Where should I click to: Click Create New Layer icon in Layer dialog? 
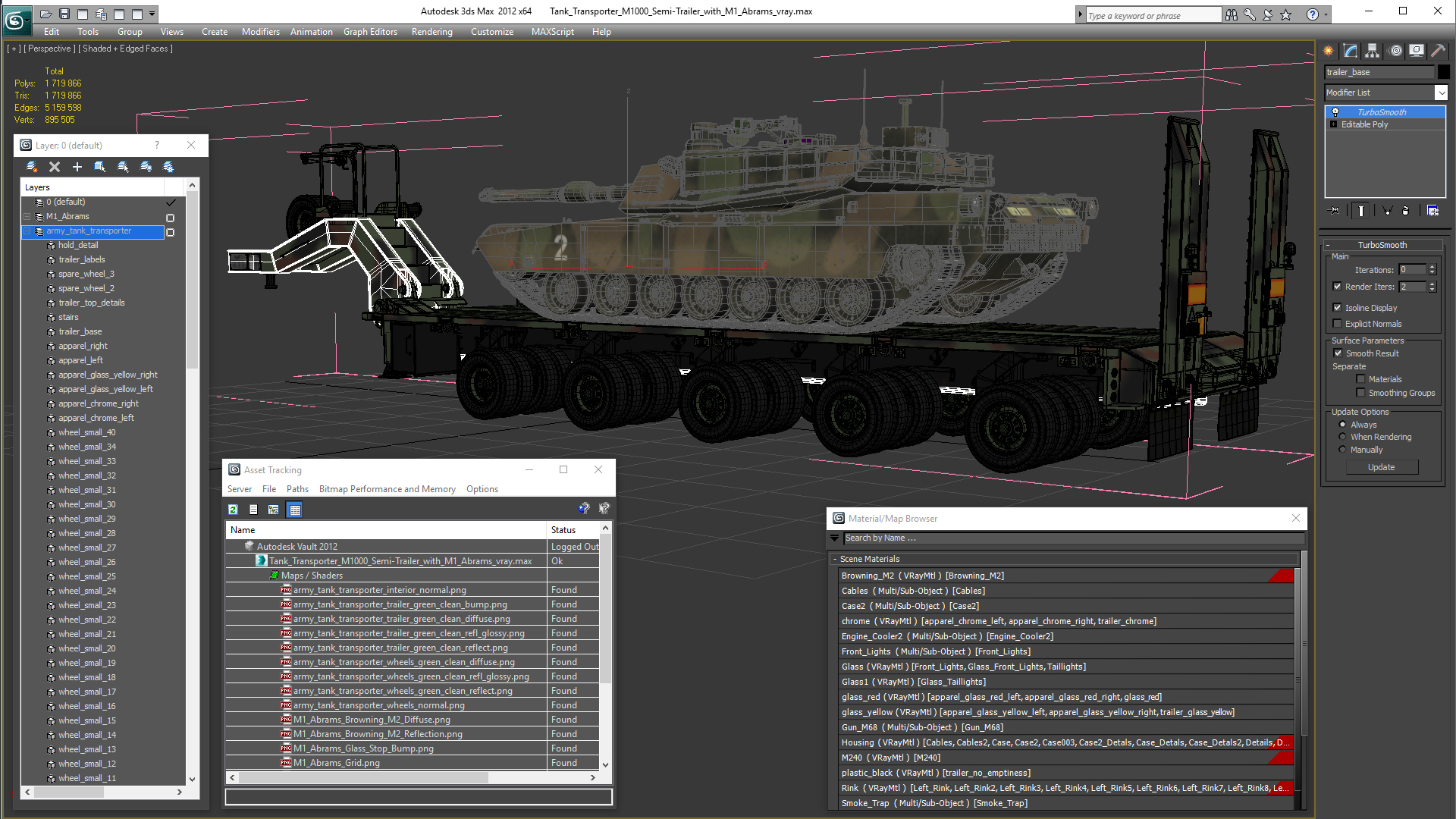point(32,167)
